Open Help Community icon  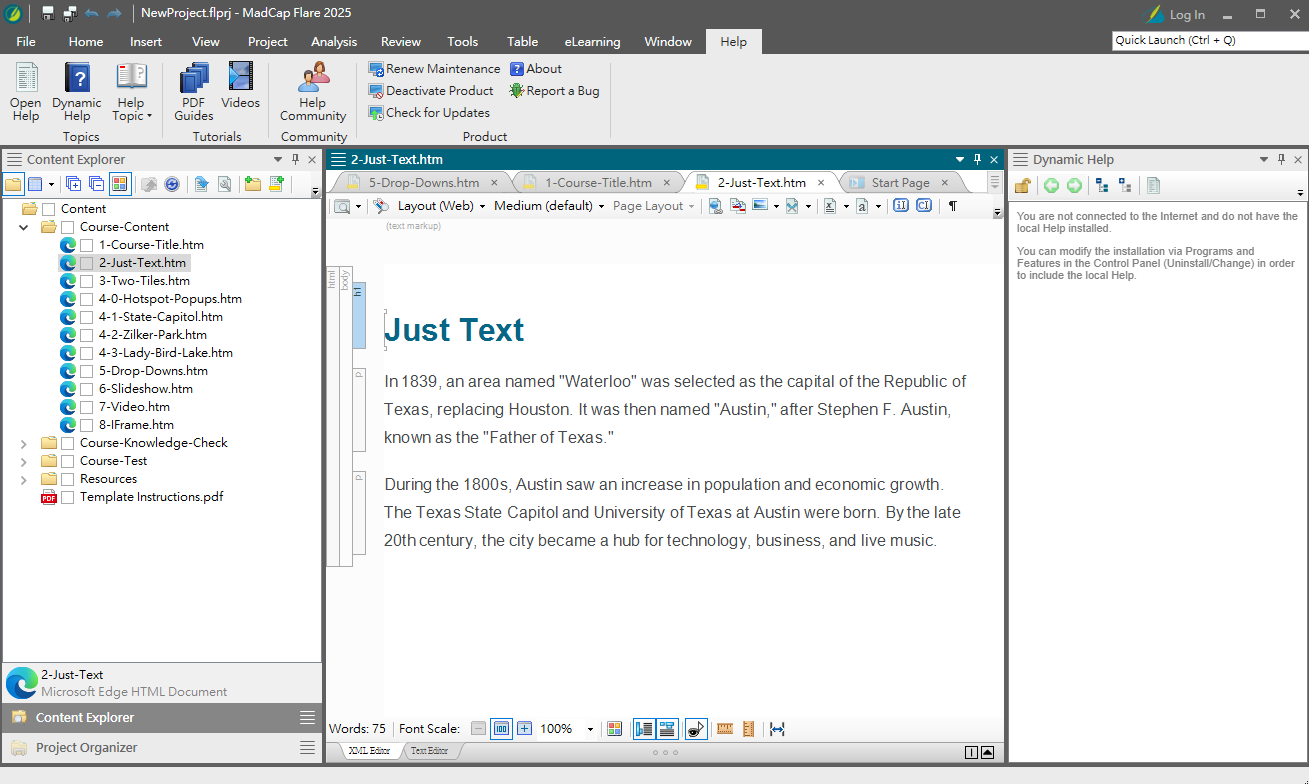point(313,78)
